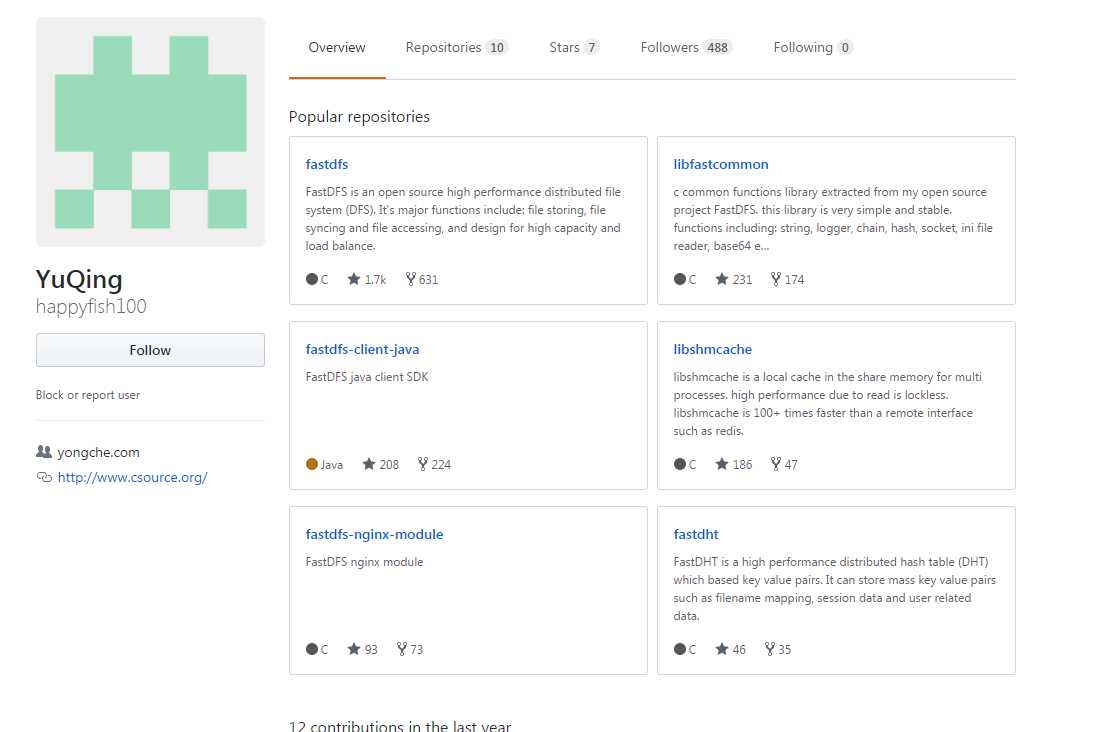
Task: Click the 35 fork count on fastdht
Action: pyautogui.click(x=785, y=649)
